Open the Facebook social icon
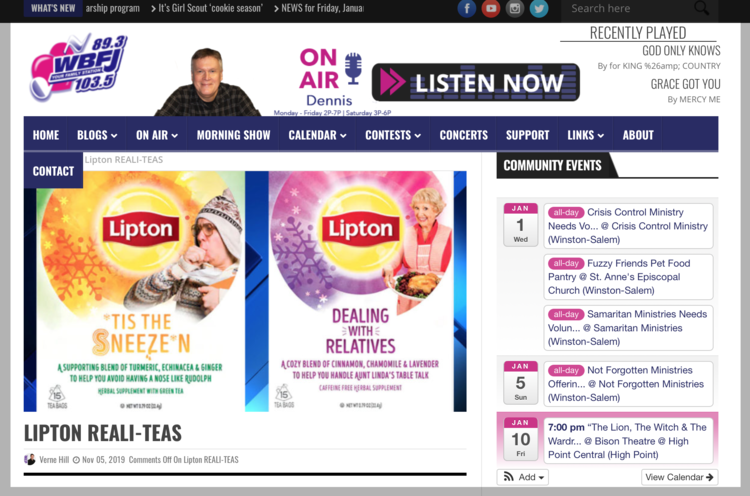The height and width of the screenshot is (496, 750). [x=467, y=9]
